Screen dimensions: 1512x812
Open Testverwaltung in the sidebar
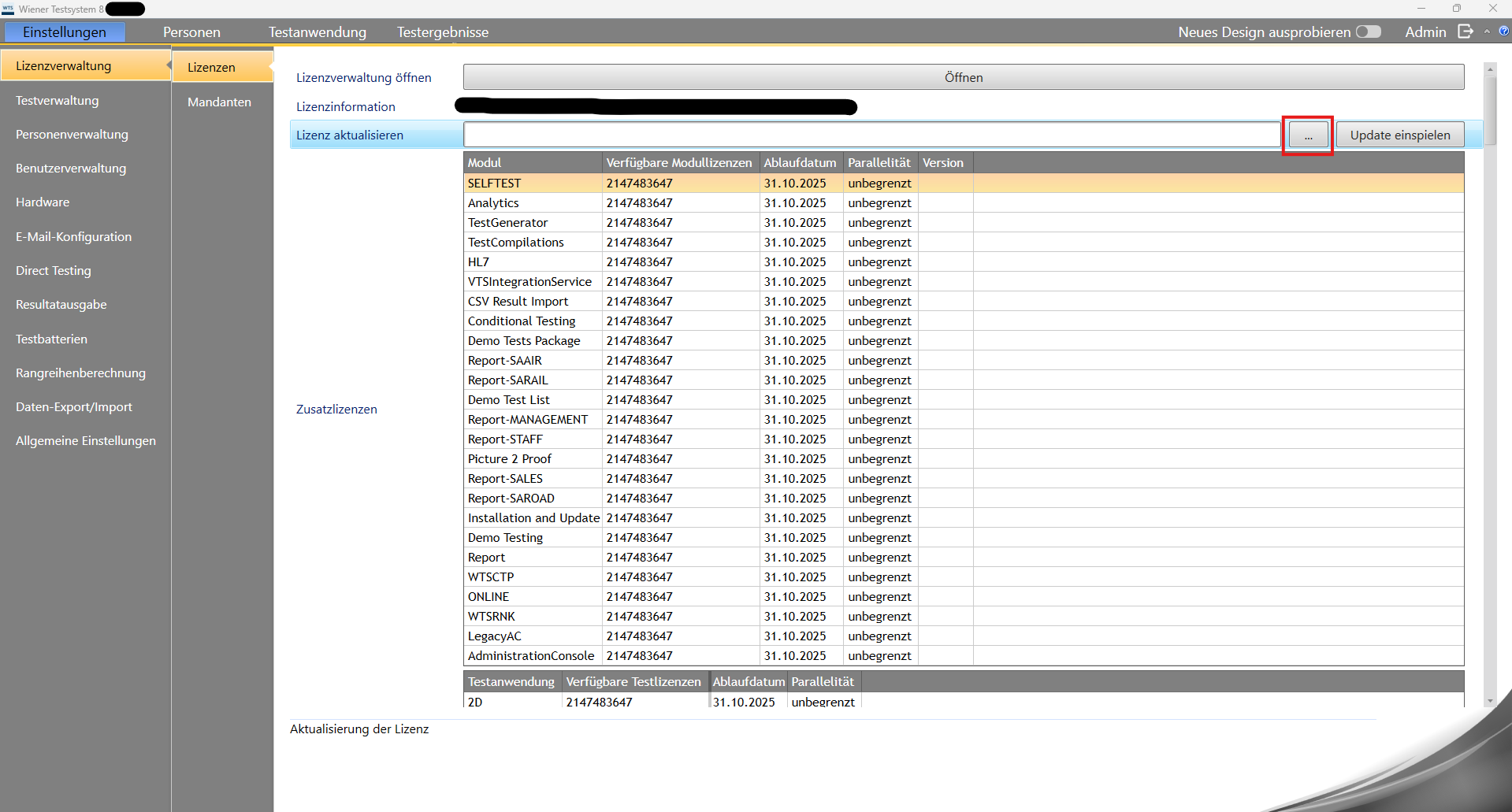click(x=58, y=101)
